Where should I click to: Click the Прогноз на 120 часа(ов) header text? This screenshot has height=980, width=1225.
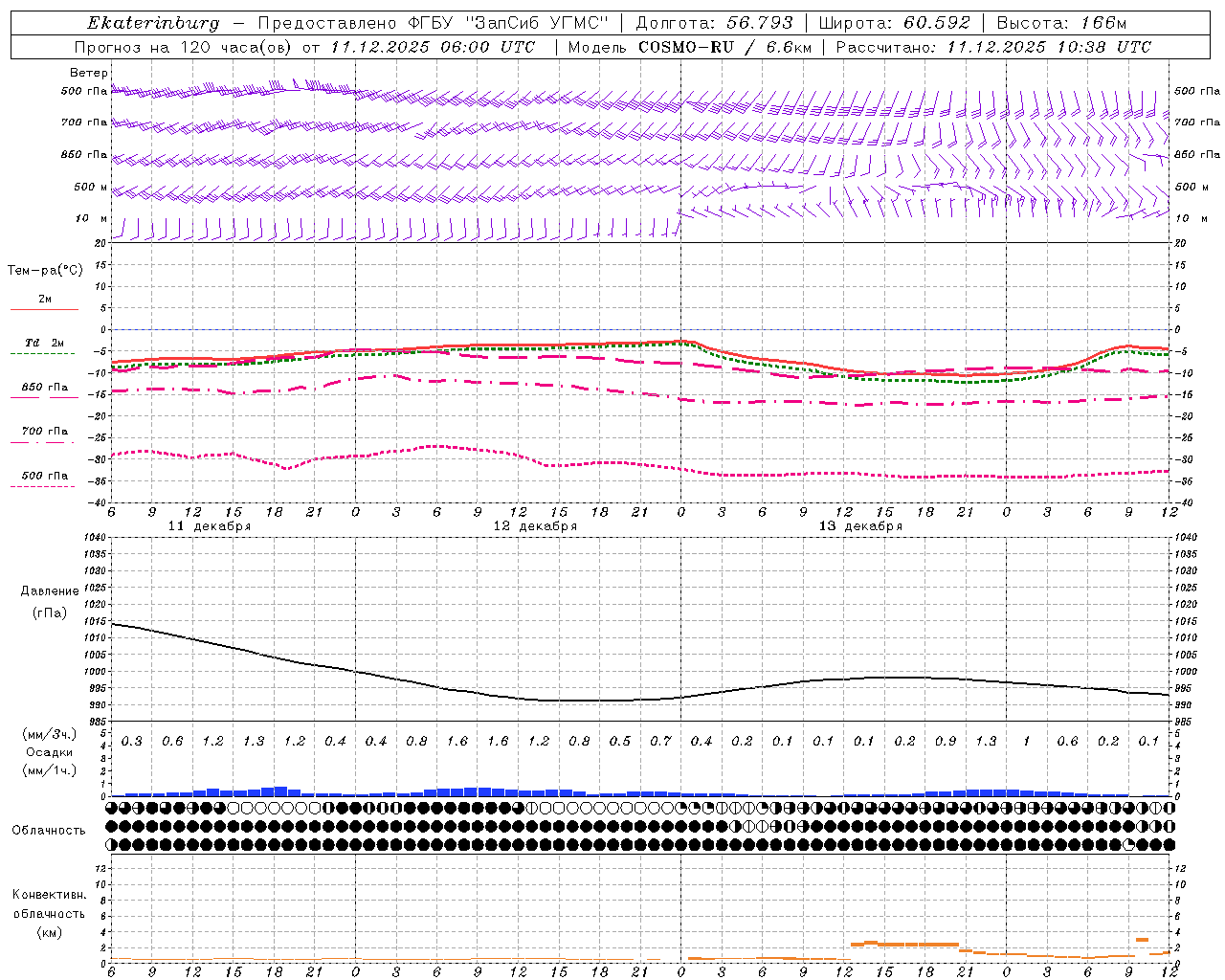185,47
